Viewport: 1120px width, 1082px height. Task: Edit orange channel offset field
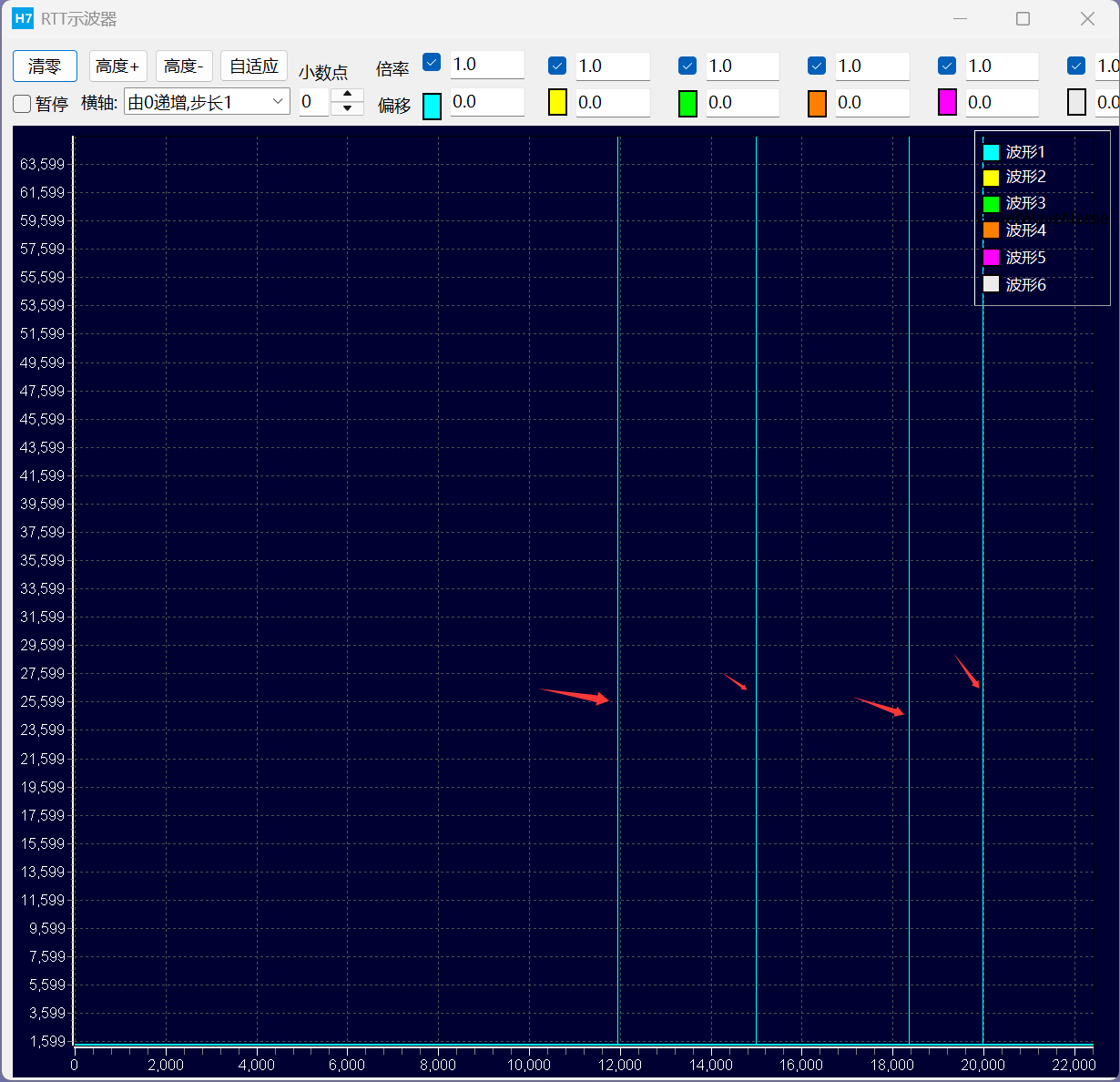[x=872, y=103]
